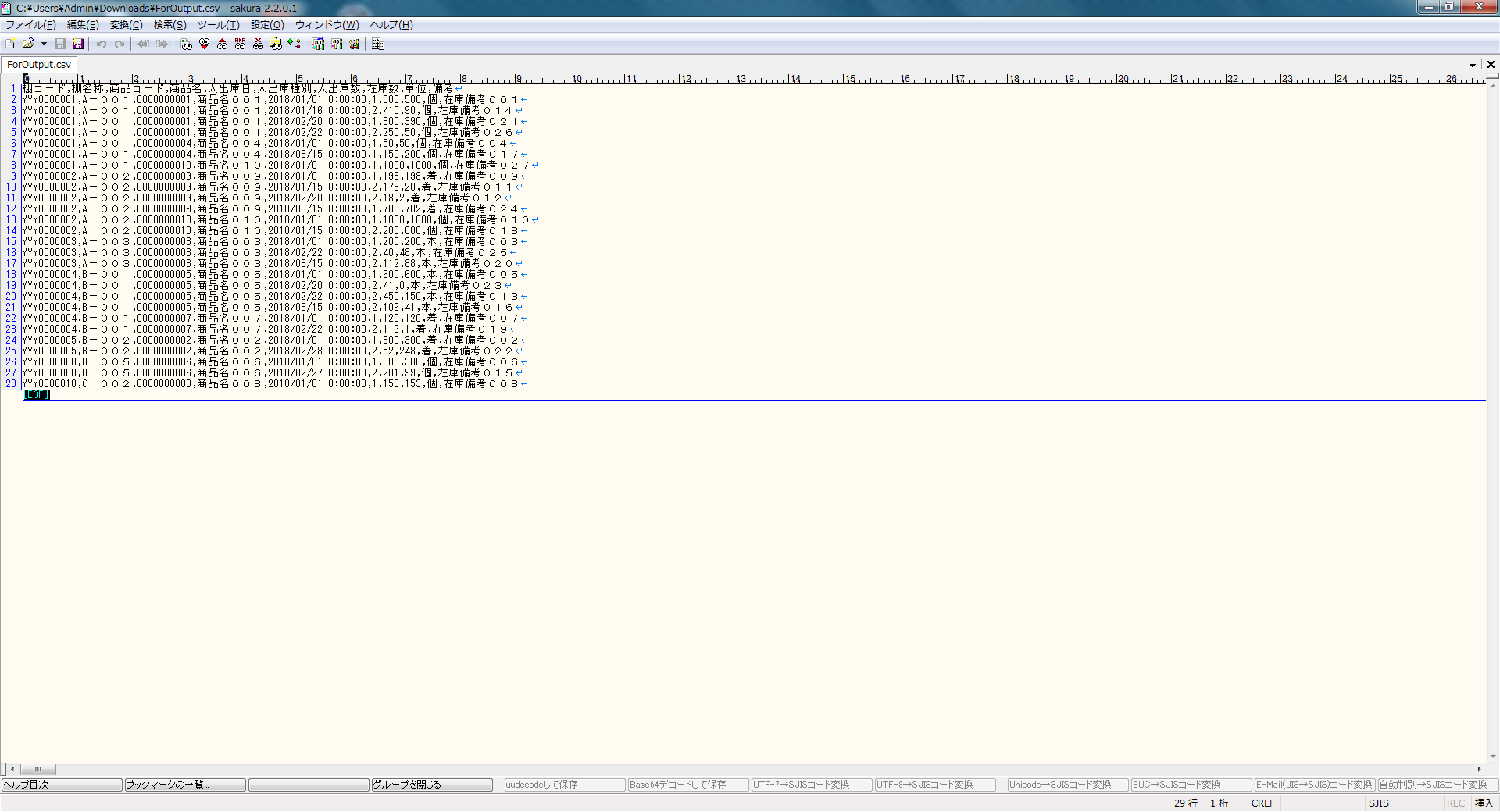The height and width of the screenshot is (812, 1500).
Task: Click the E-Mail(JIS→SJIS)コード変換 button
Action: tap(1315, 785)
